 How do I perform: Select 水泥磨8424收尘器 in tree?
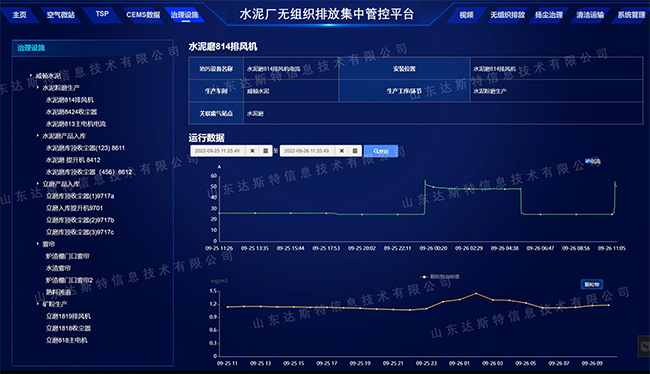click(71, 112)
